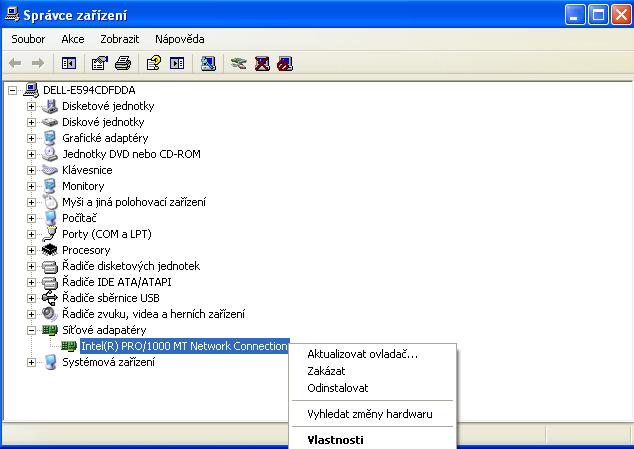The image size is (634, 449).
Task: Click the computer icon beside DELL-E594CDFDDA
Action: coord(31,90)
